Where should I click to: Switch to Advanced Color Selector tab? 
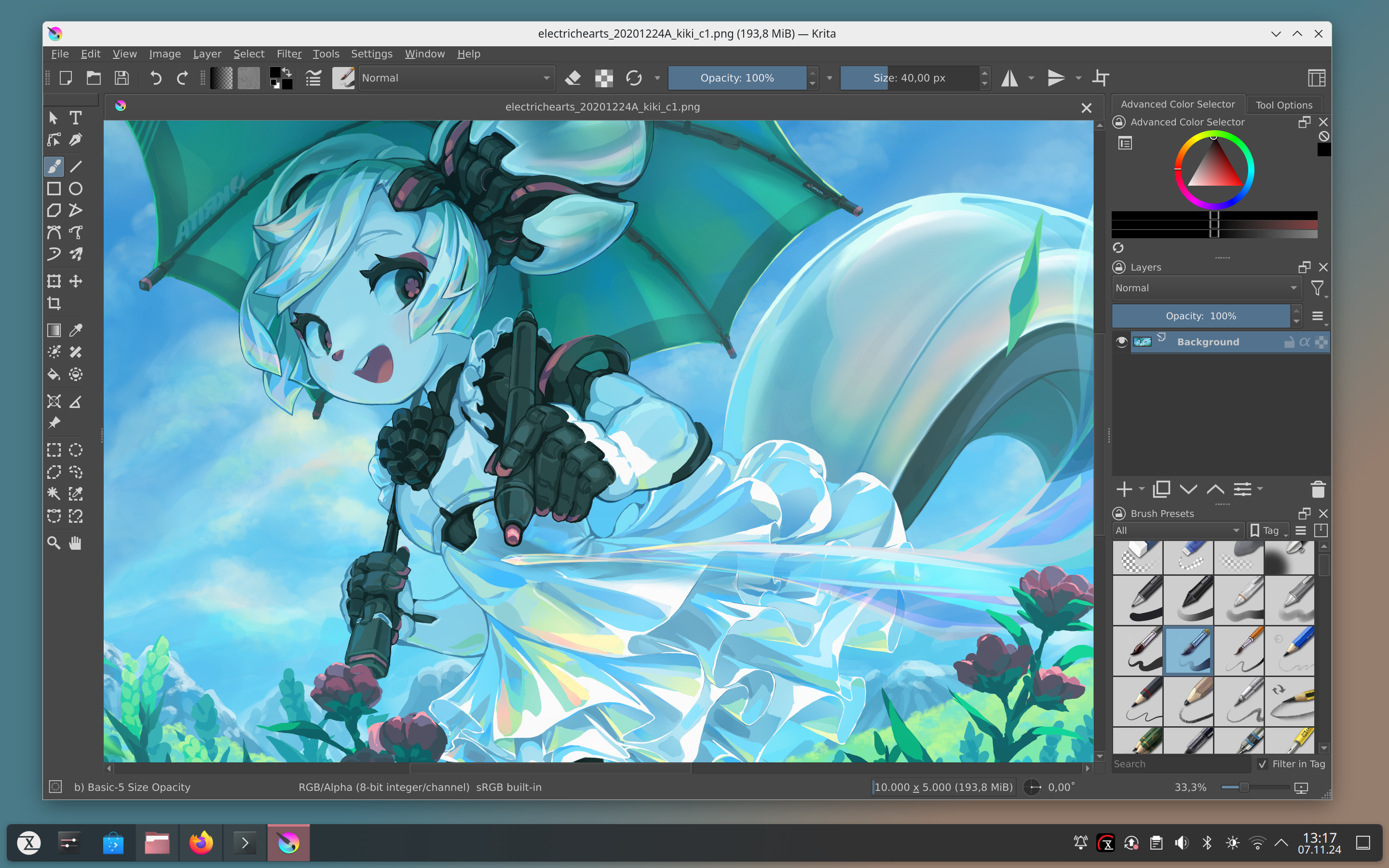click(1178, 105)
